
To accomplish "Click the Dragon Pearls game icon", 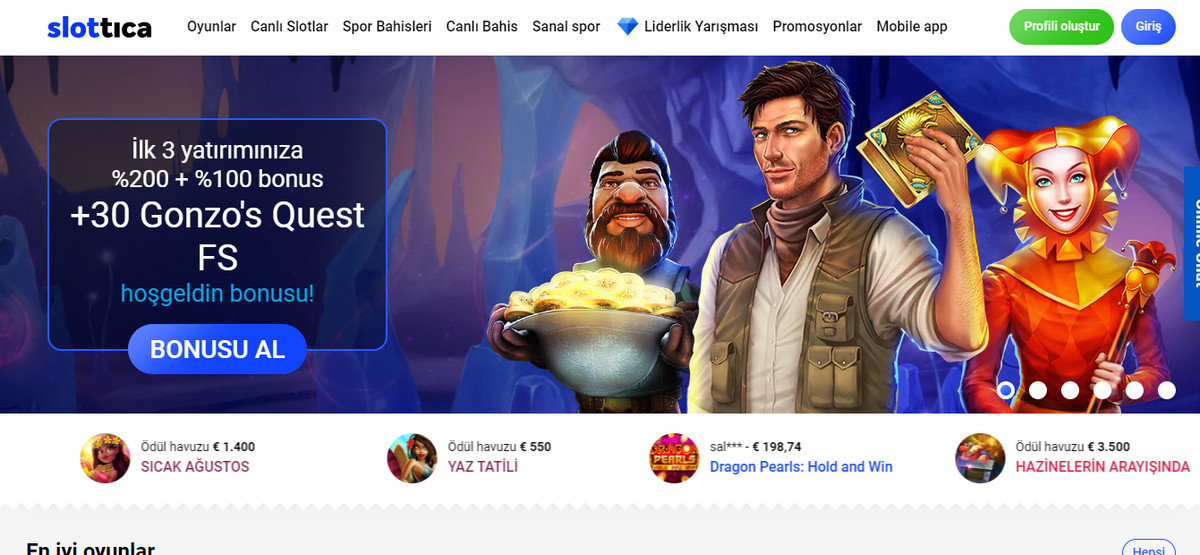I will coord(674,458).
